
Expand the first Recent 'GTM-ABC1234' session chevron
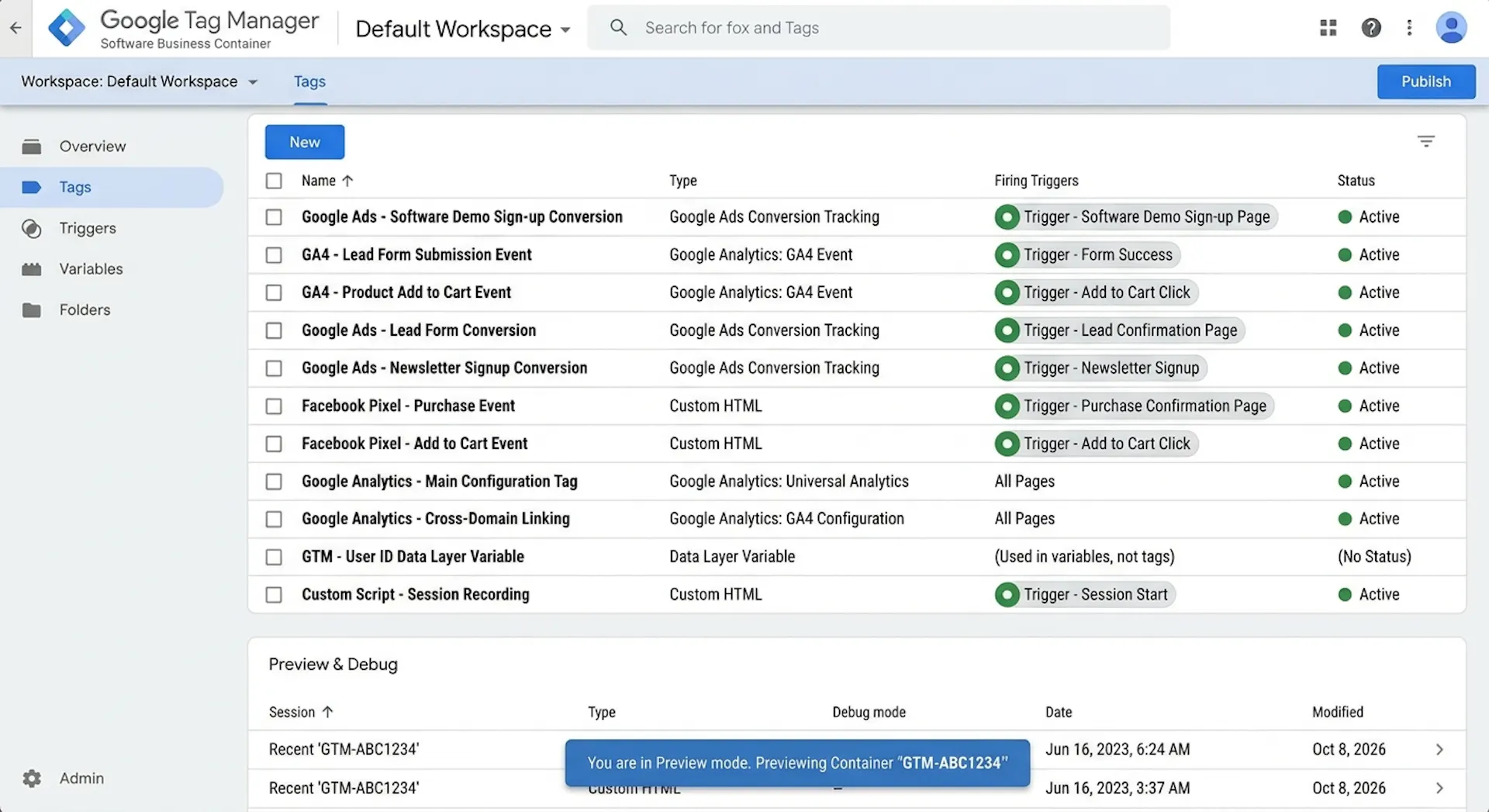1439,749
